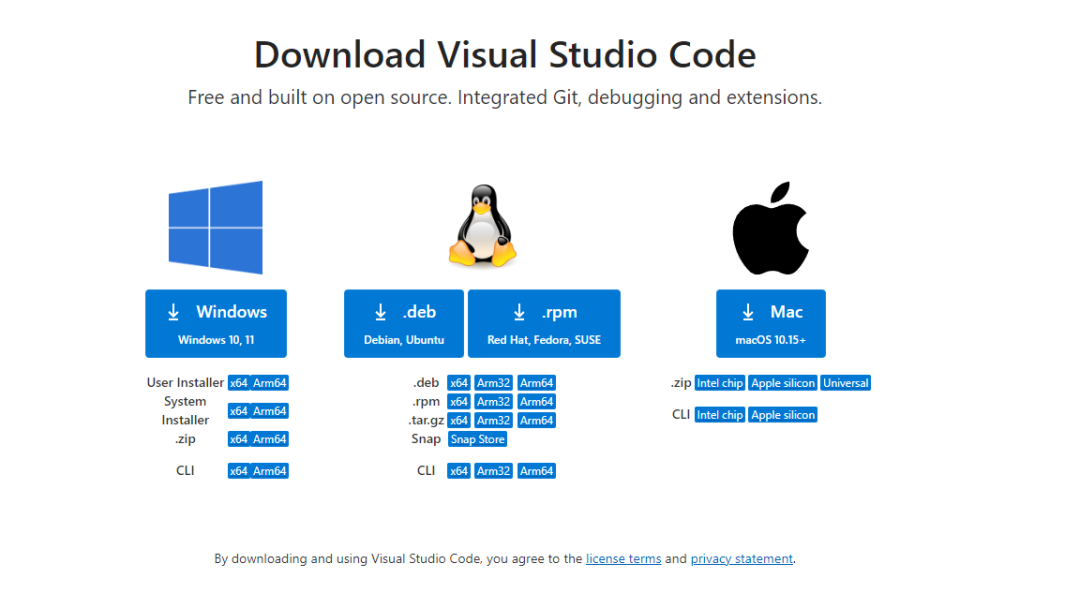1080x608 pixels.
Task: Download the .rpm package for Red Hat, Fedora
Action: (544, 324)
